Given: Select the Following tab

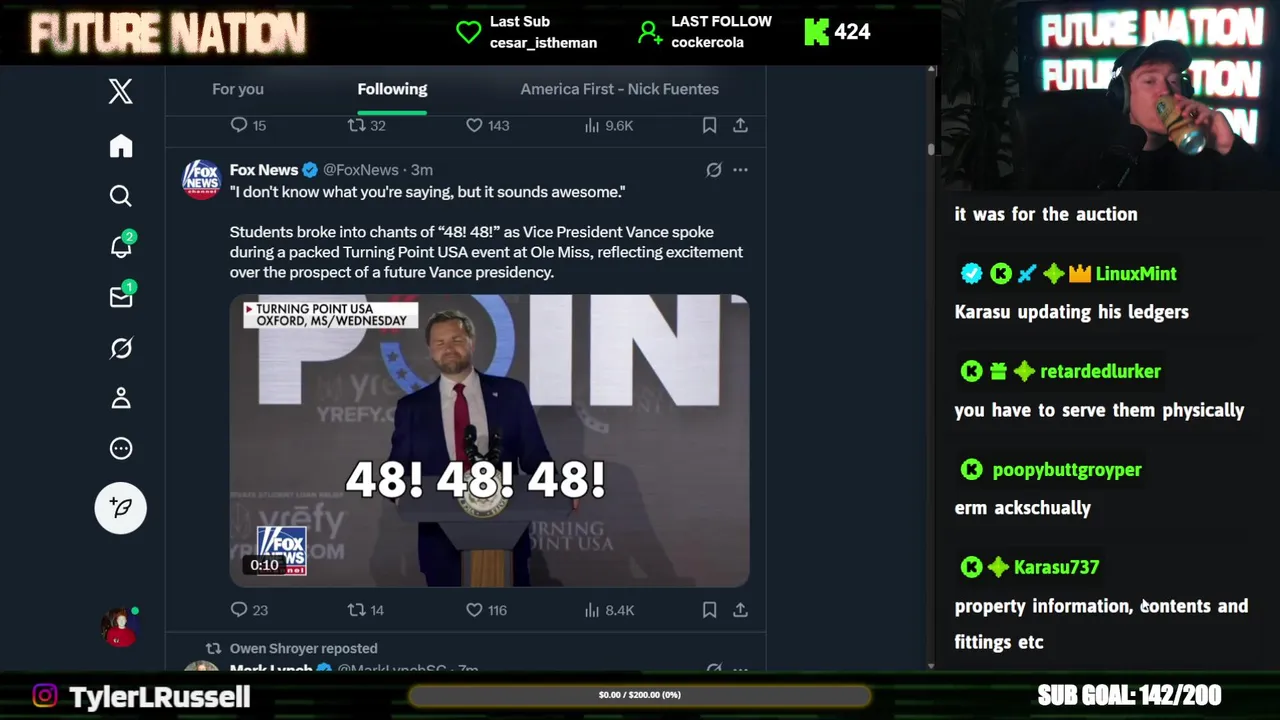Looking at the screenshot, I should click(x=392, y=89).
